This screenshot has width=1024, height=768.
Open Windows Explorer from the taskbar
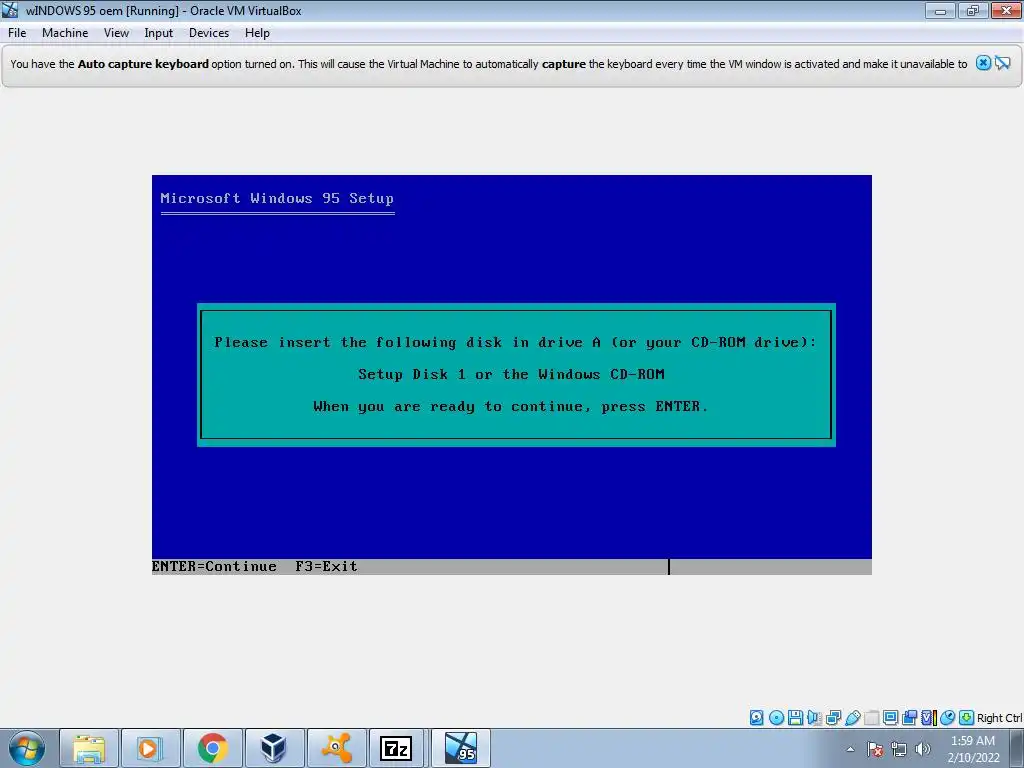[x=89, y=748]
